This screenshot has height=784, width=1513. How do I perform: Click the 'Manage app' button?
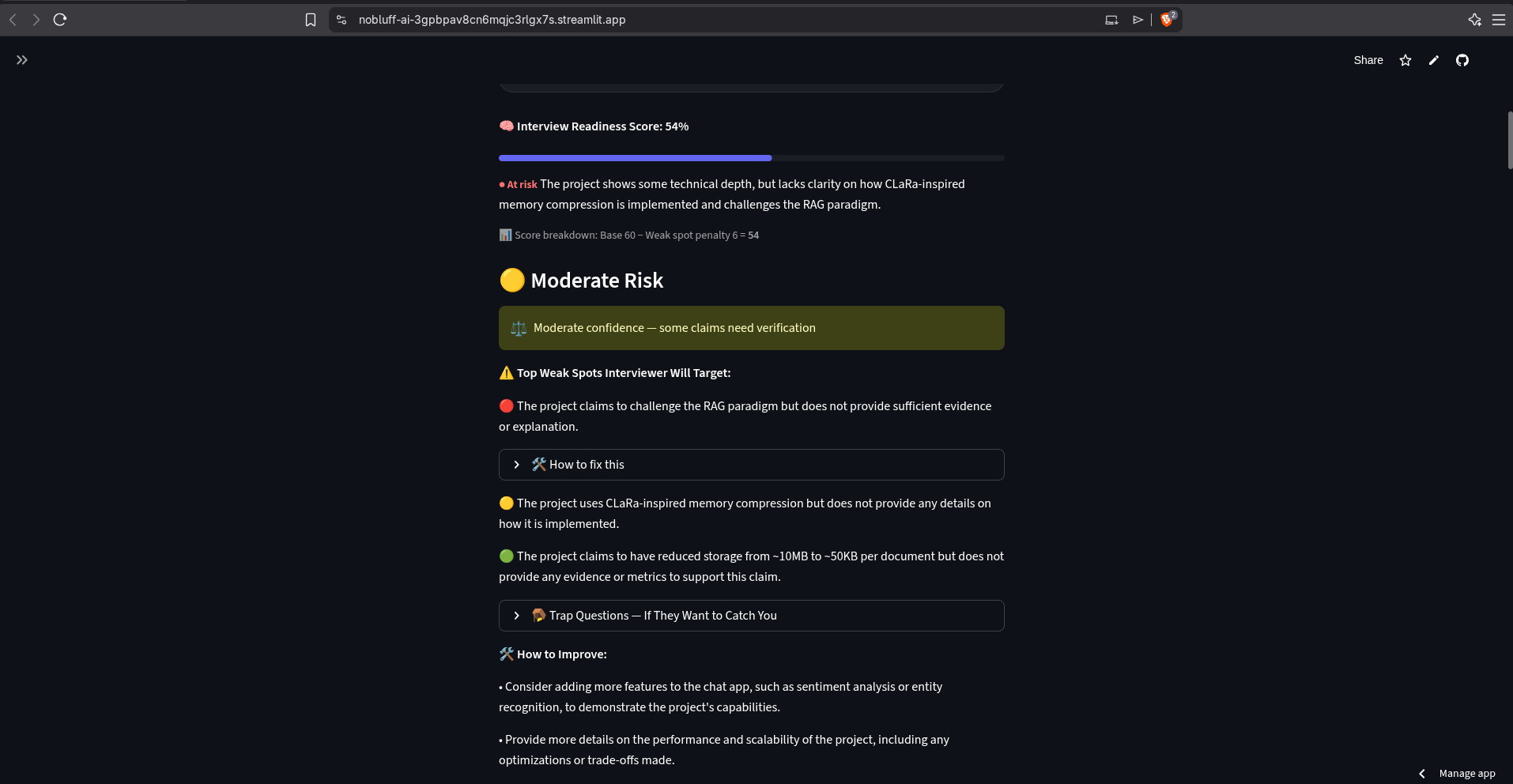(x=1466, y=774)
